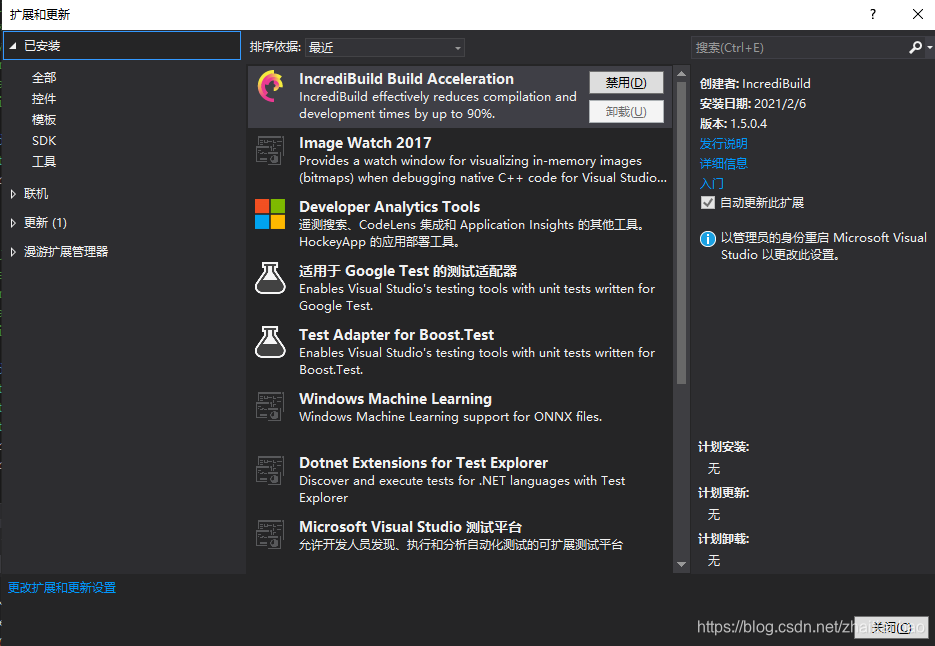Select Image Watch 2017 title
This screenshot has height=646, width=935.
click(365, 143)
